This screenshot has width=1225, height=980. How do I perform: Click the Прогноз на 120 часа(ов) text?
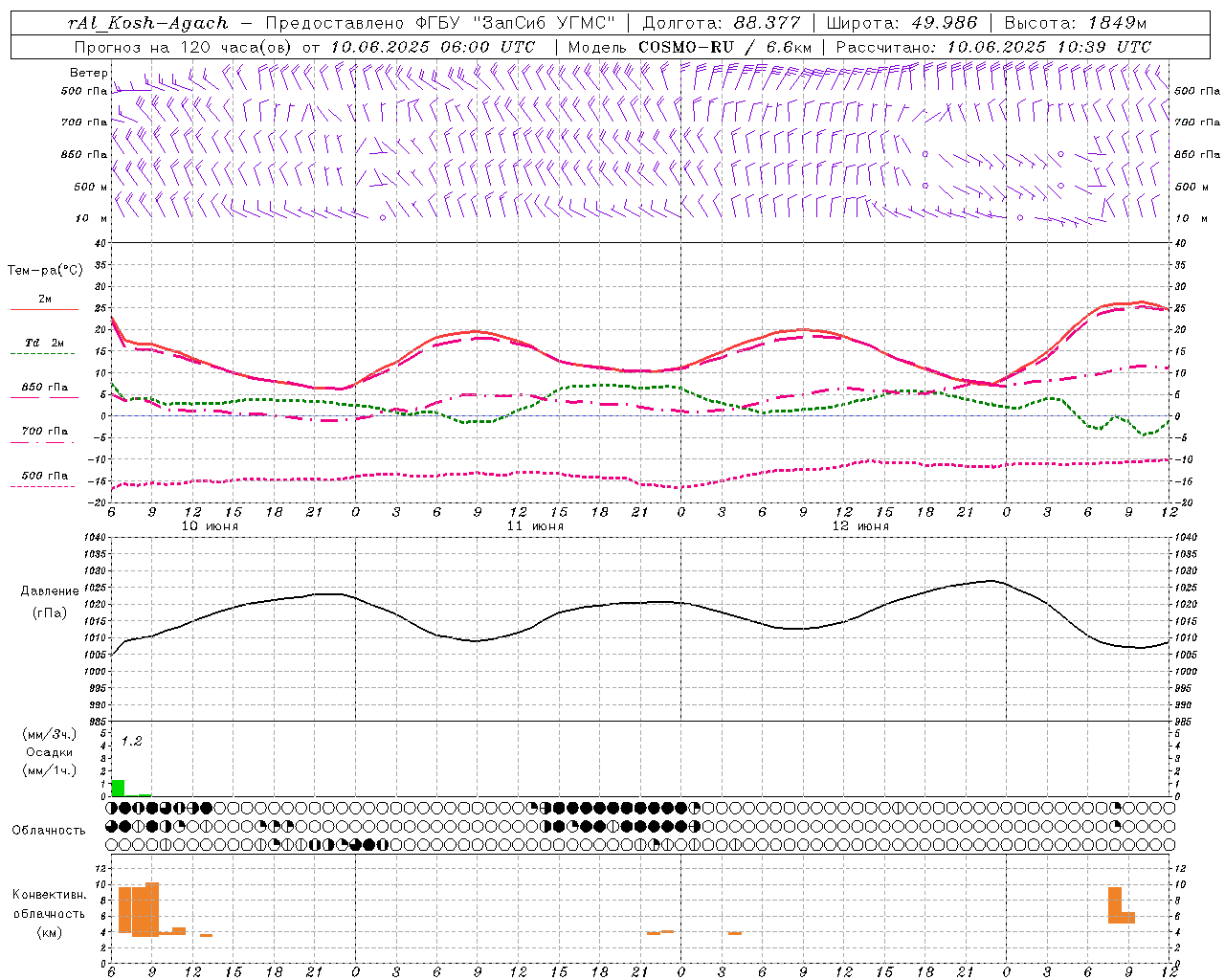click(185, 47)
